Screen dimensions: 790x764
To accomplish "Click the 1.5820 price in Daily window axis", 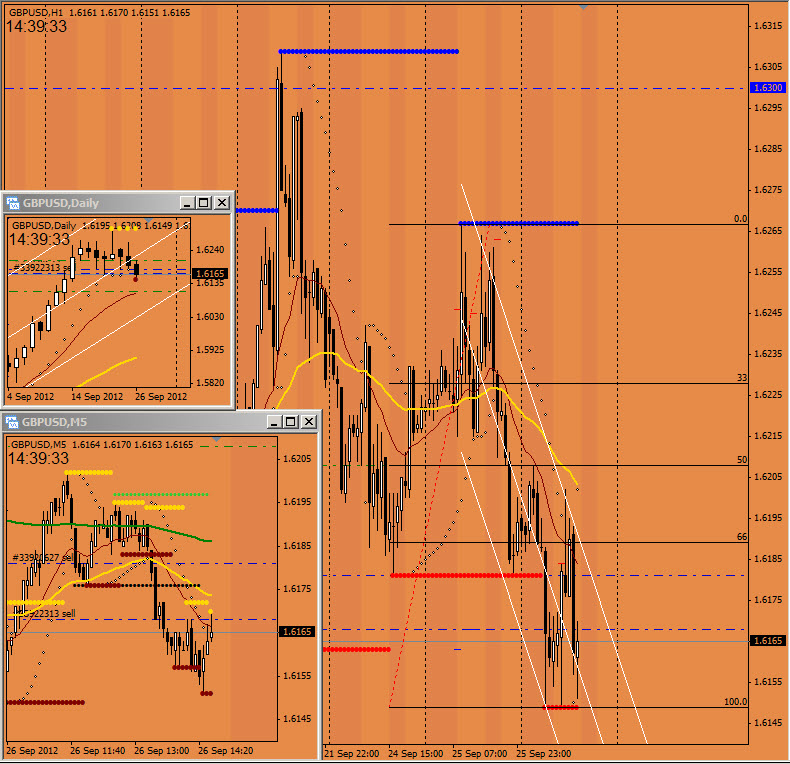I will 210,383.
